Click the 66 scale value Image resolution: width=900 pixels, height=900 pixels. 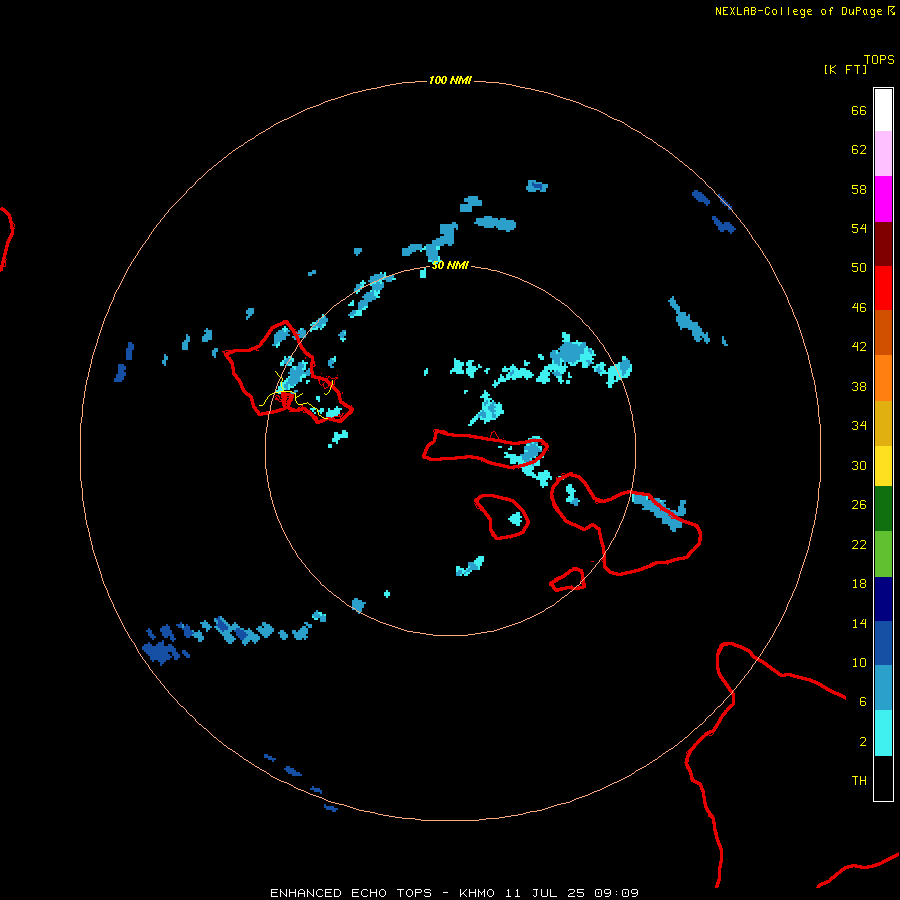pyautogui.click(x=859, y=110)
